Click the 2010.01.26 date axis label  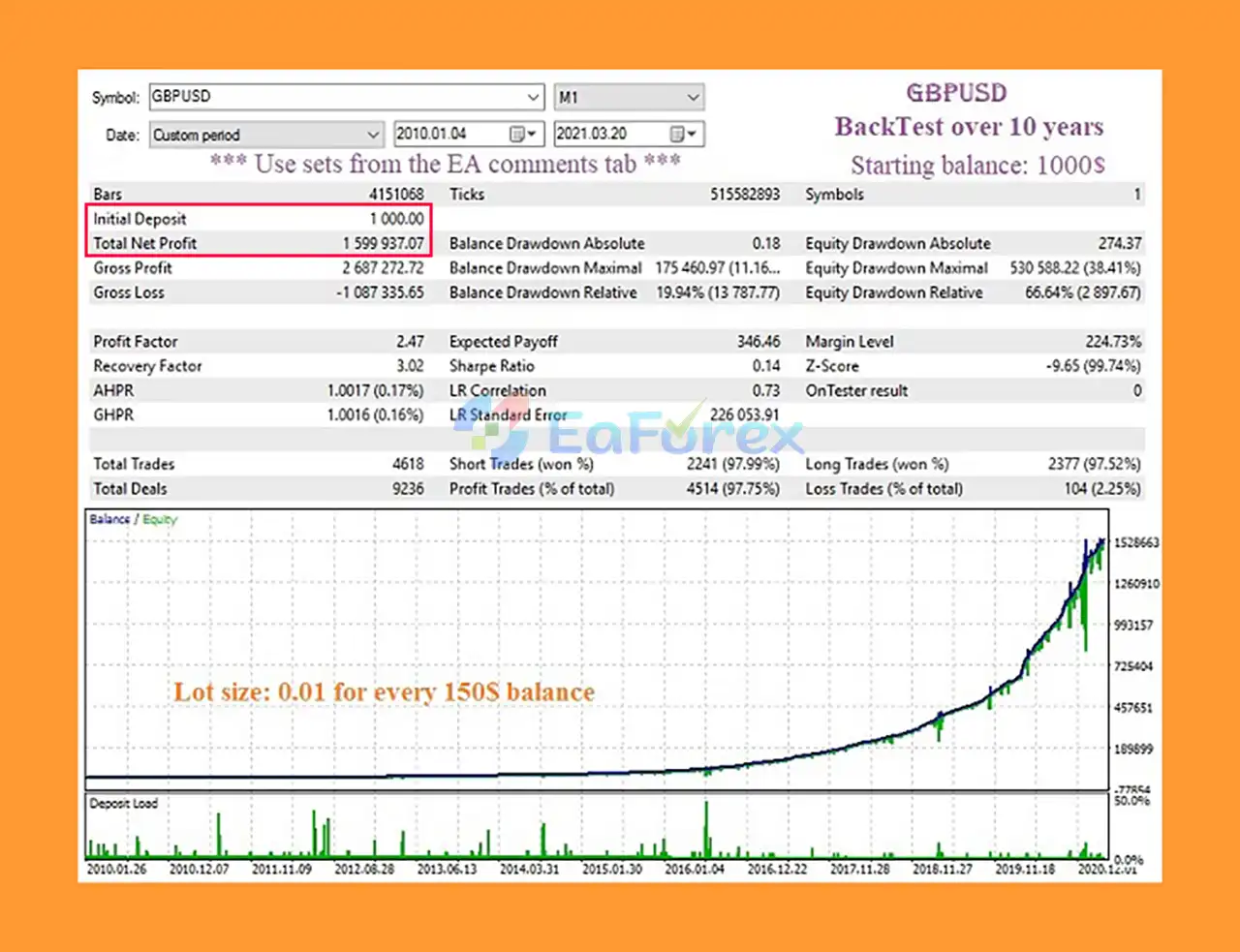click(116, 869)
